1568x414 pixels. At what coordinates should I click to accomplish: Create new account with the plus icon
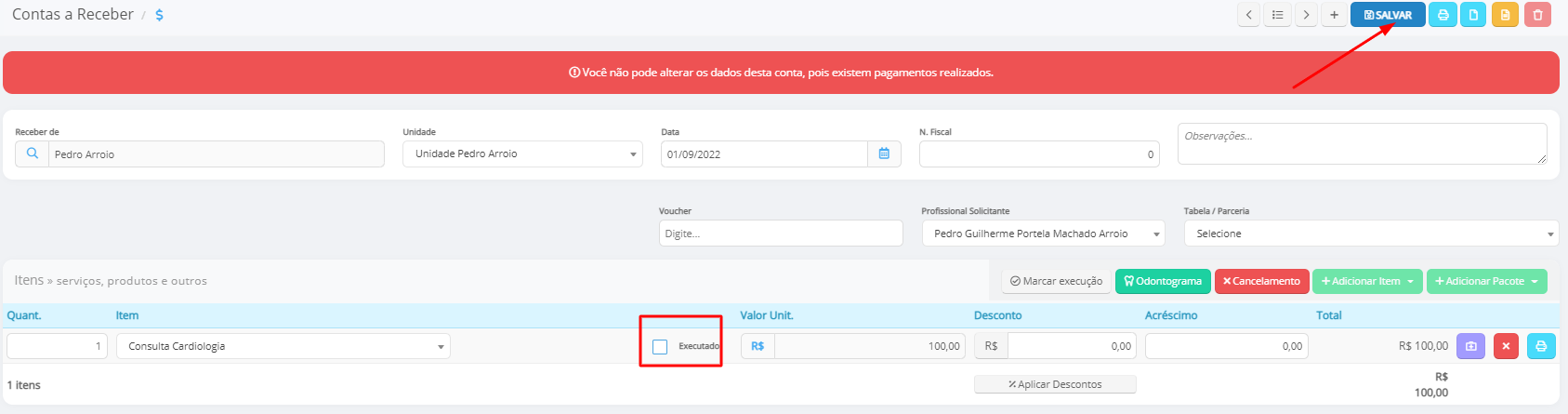(x=1334, y=15)
